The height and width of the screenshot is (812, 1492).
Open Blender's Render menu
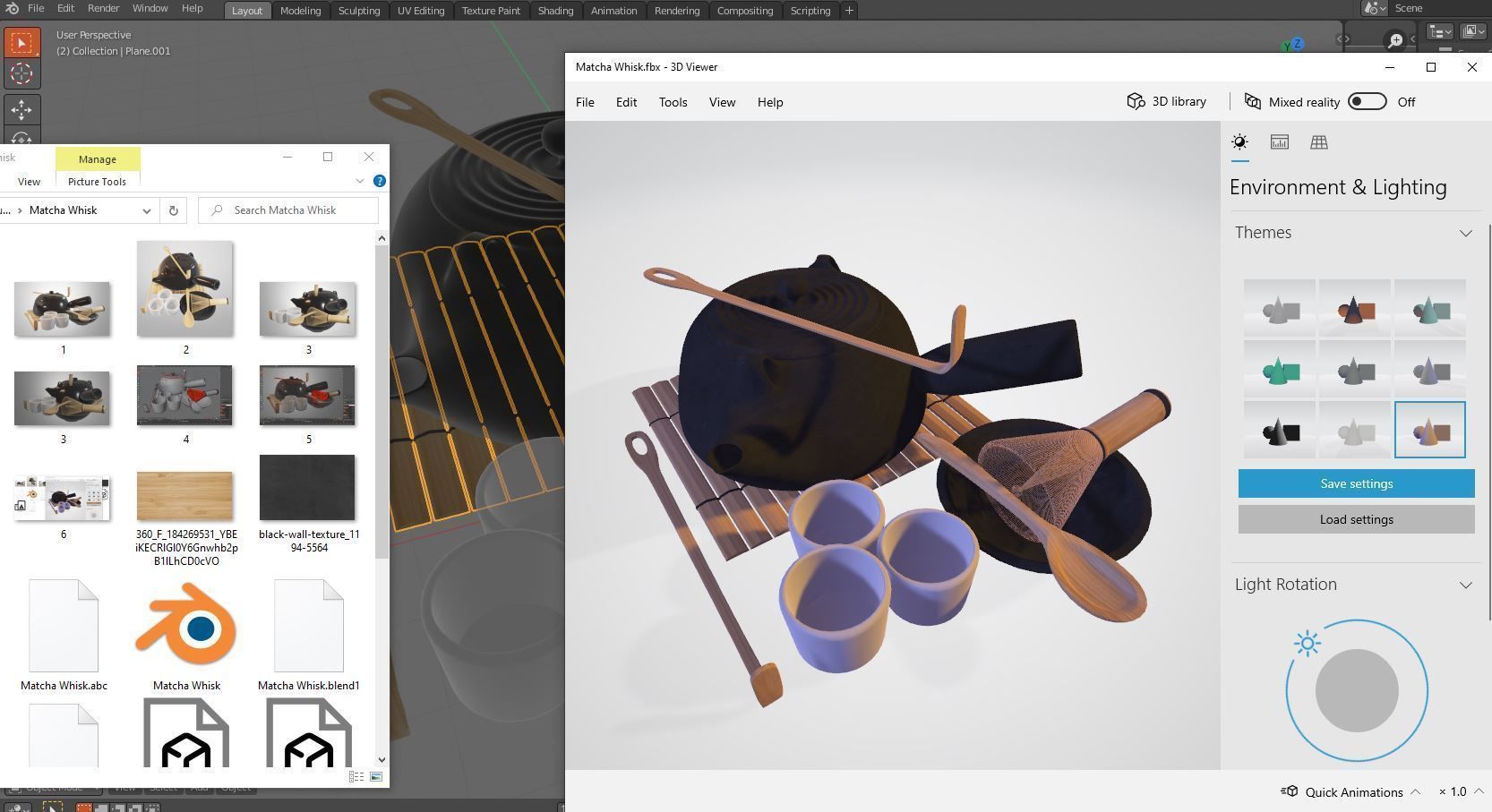coord(103,8)
